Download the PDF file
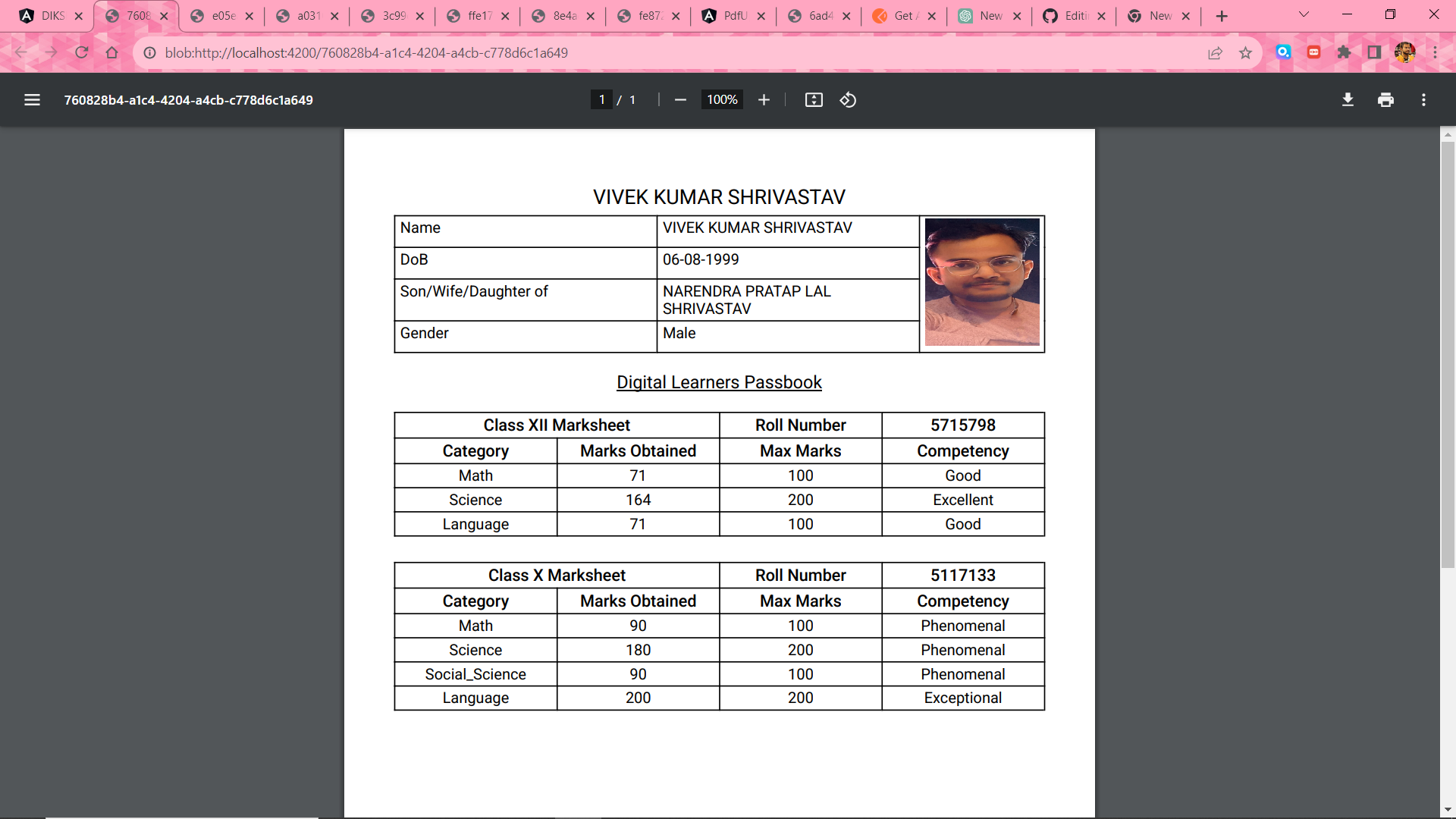 [x=1348, y=100]
